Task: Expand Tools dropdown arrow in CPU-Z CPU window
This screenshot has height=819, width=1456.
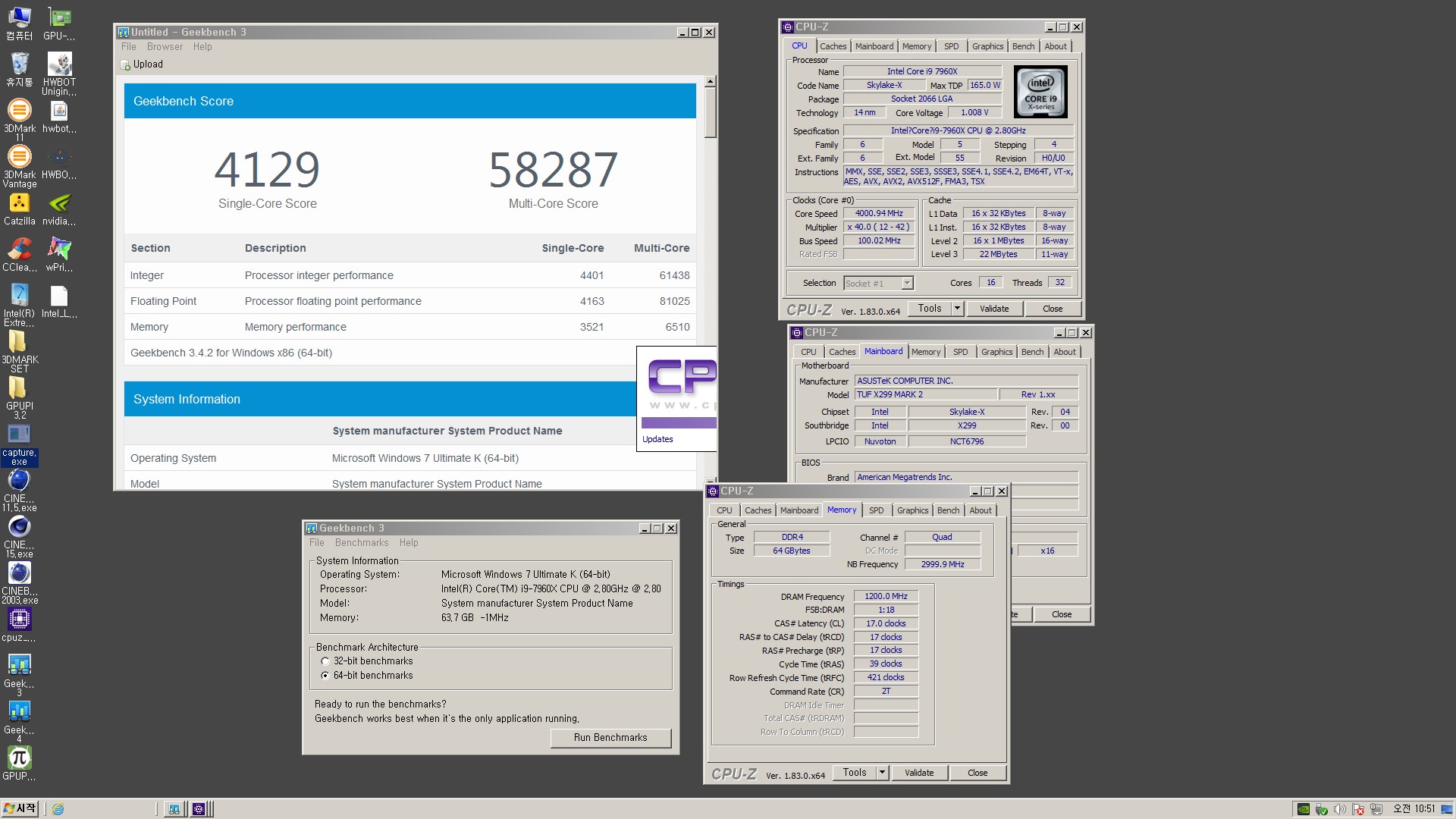Action: pyautogui.click(x=957, y=309)
